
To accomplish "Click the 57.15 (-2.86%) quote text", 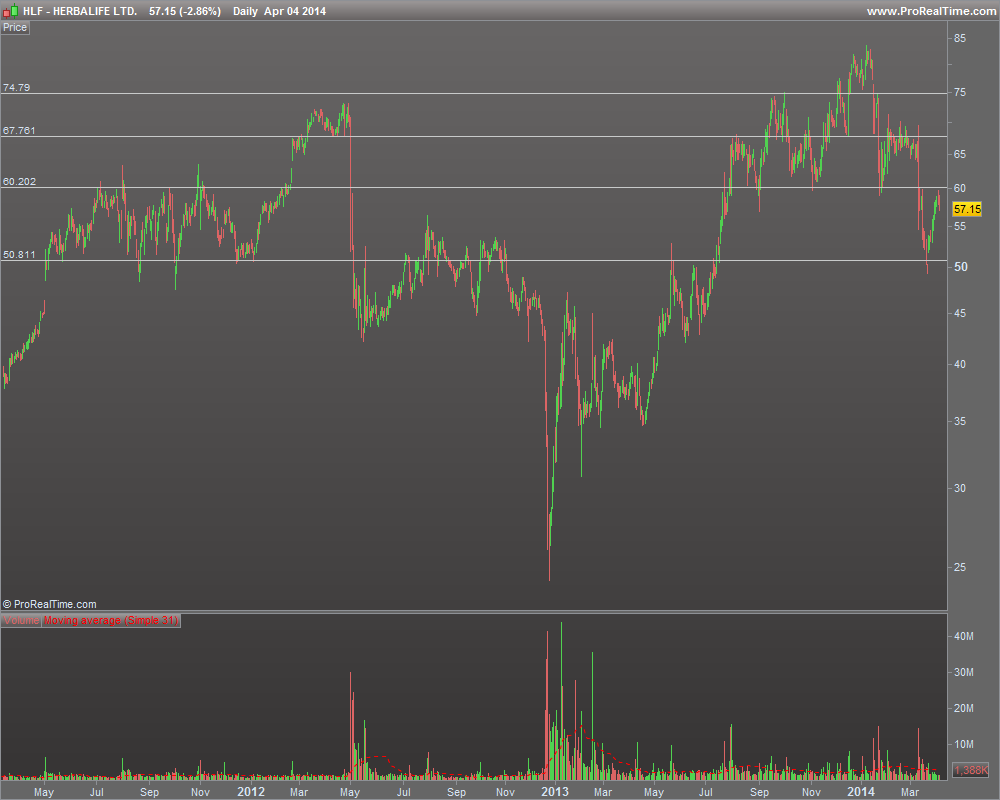I will (185, 11).
